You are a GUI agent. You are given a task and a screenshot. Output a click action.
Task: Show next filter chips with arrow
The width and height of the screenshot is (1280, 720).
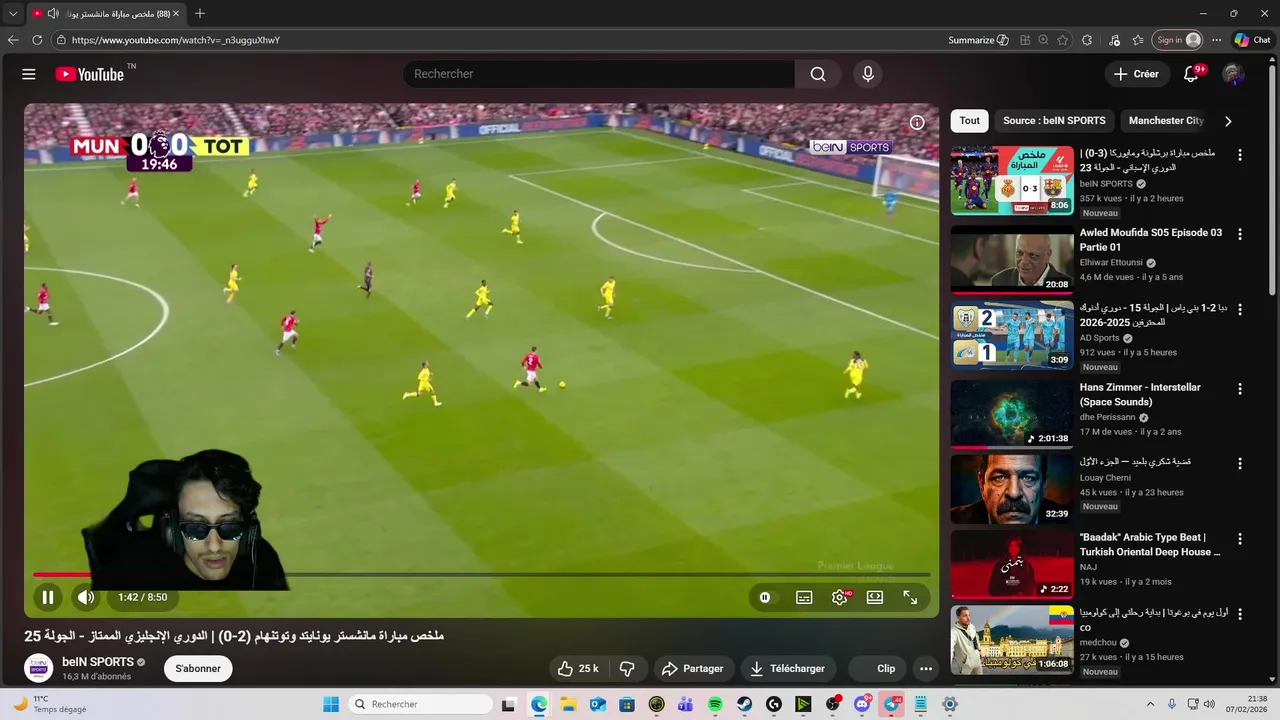(1228, 121)
